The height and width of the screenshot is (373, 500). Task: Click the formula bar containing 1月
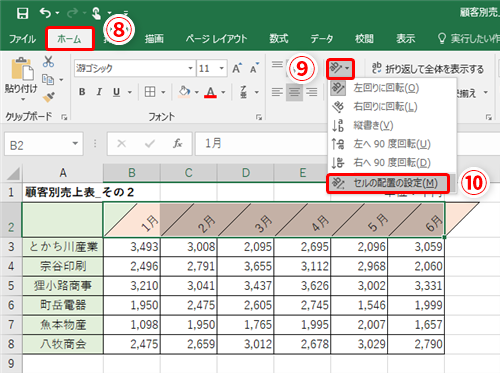pos(261,144)
